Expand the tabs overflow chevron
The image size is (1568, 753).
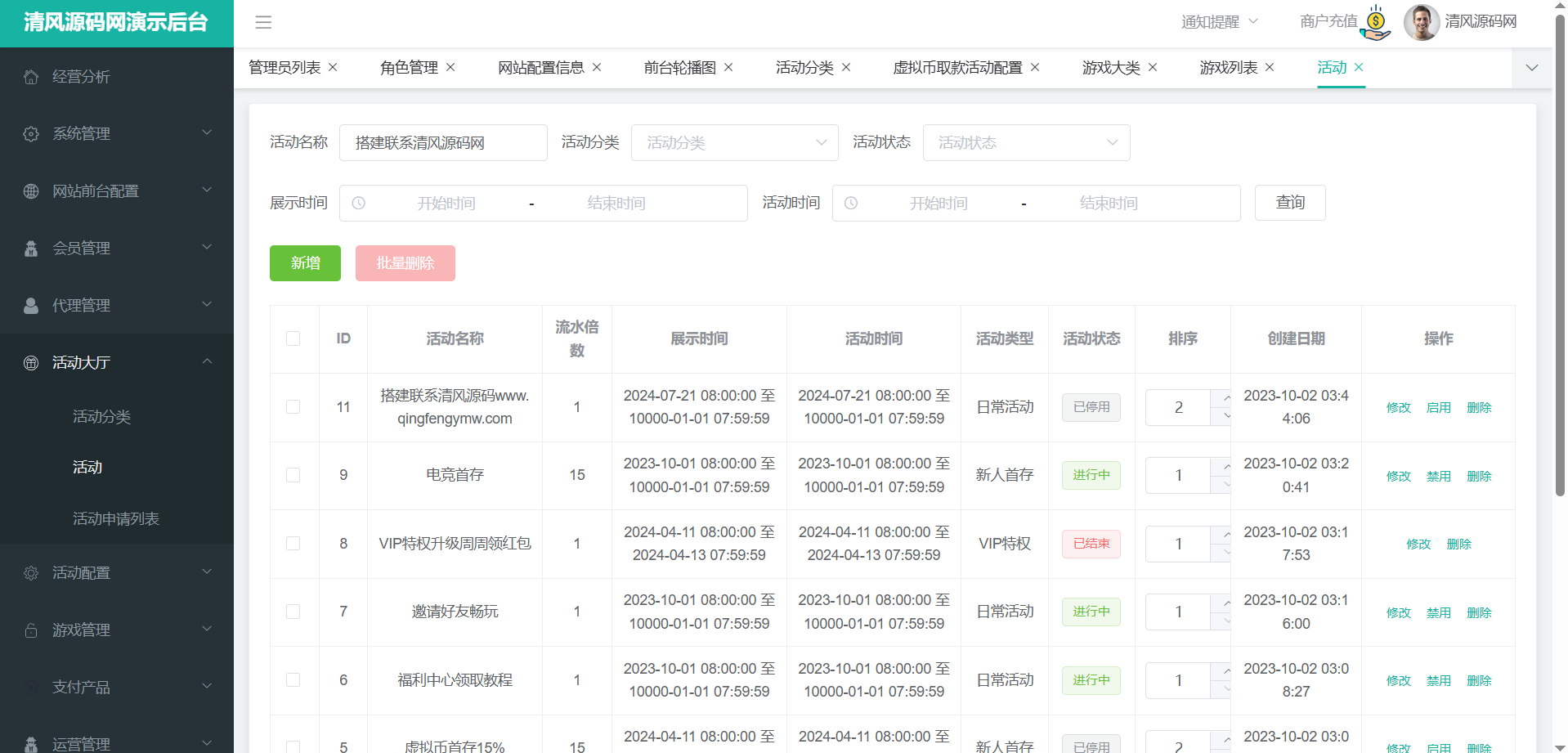coord(1532,68)
